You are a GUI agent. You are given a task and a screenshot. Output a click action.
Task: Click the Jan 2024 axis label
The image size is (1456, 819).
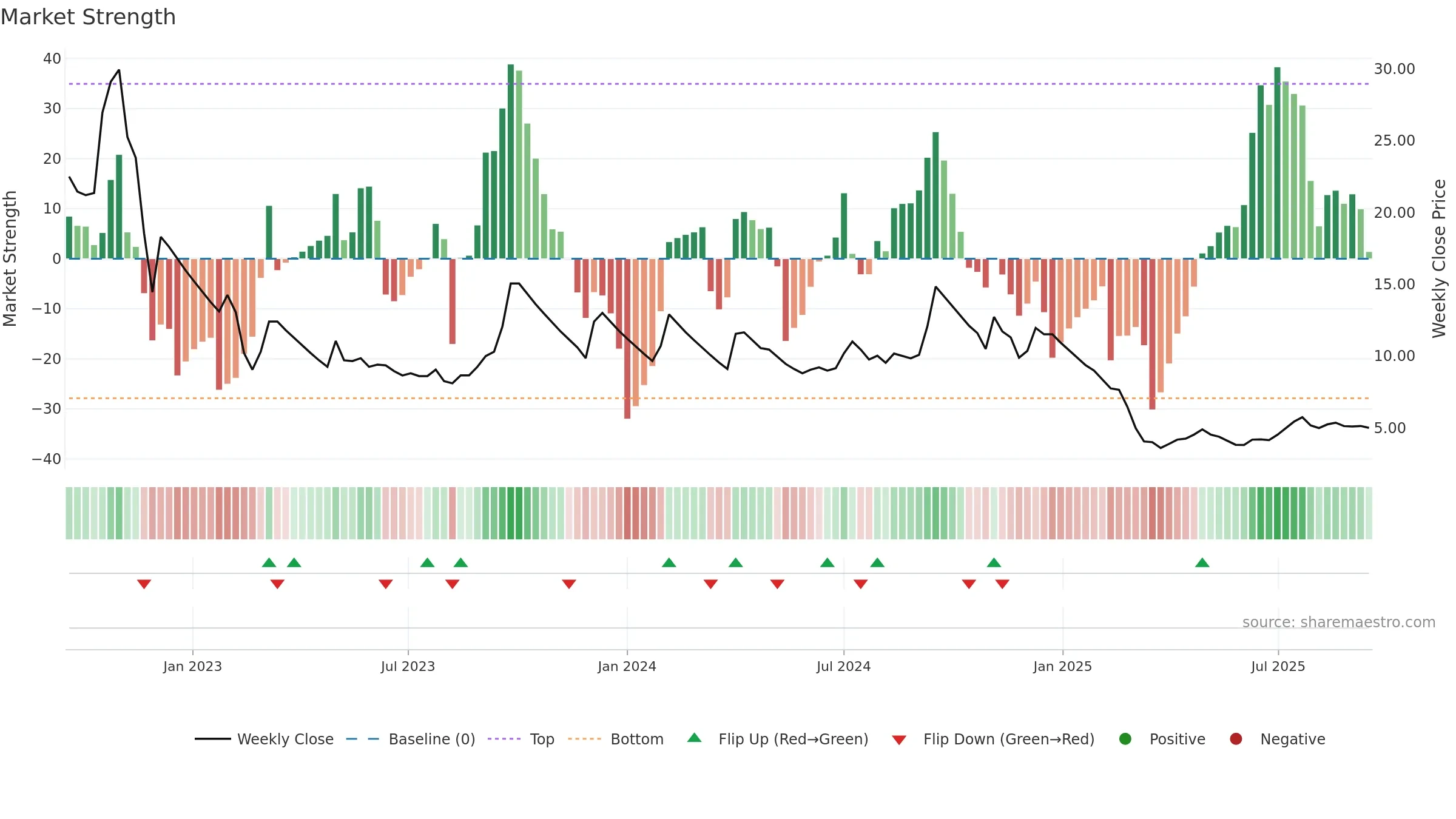pyautogui.click(x=627, y=666)
